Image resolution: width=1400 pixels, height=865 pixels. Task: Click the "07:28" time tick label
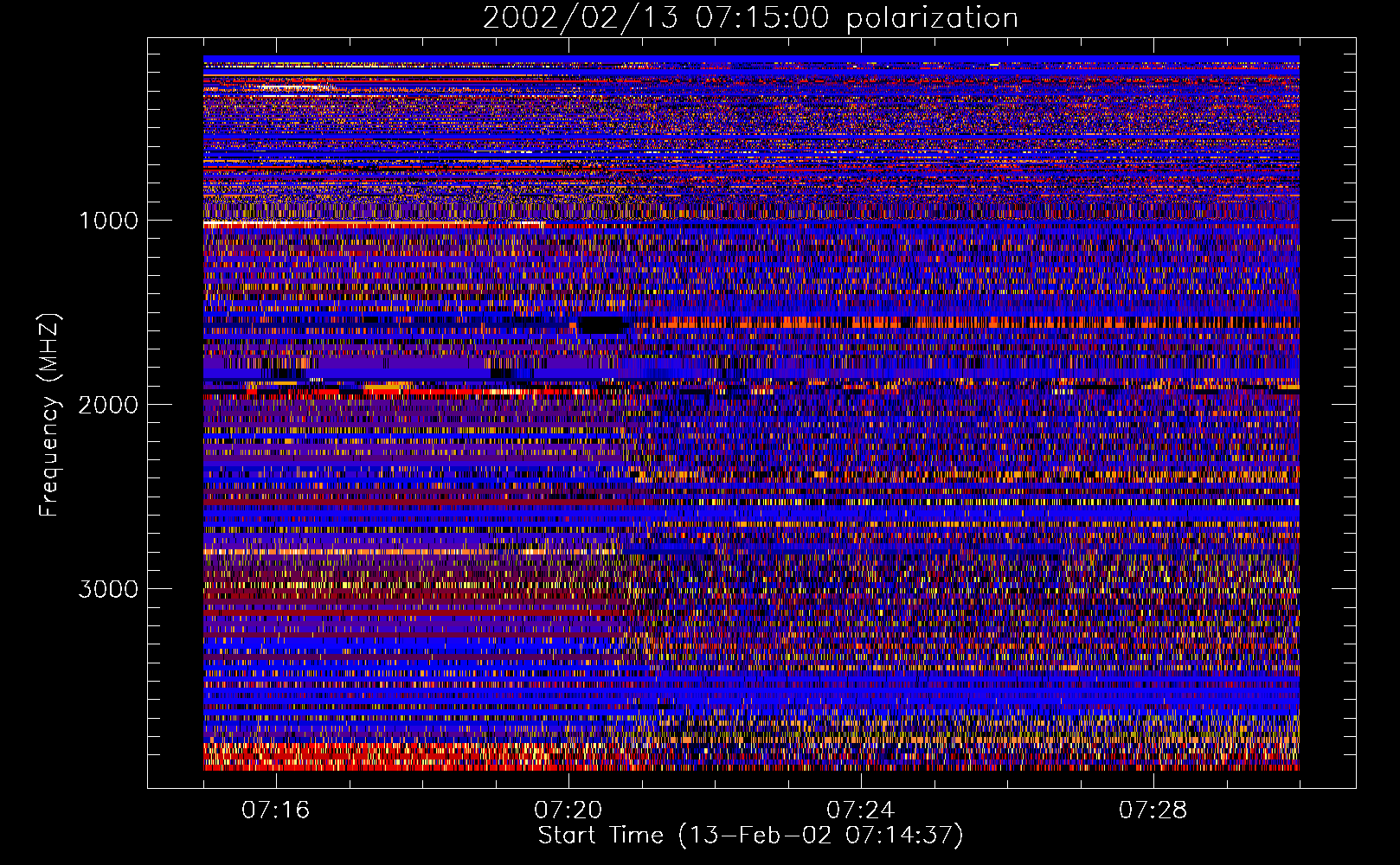1153,810
